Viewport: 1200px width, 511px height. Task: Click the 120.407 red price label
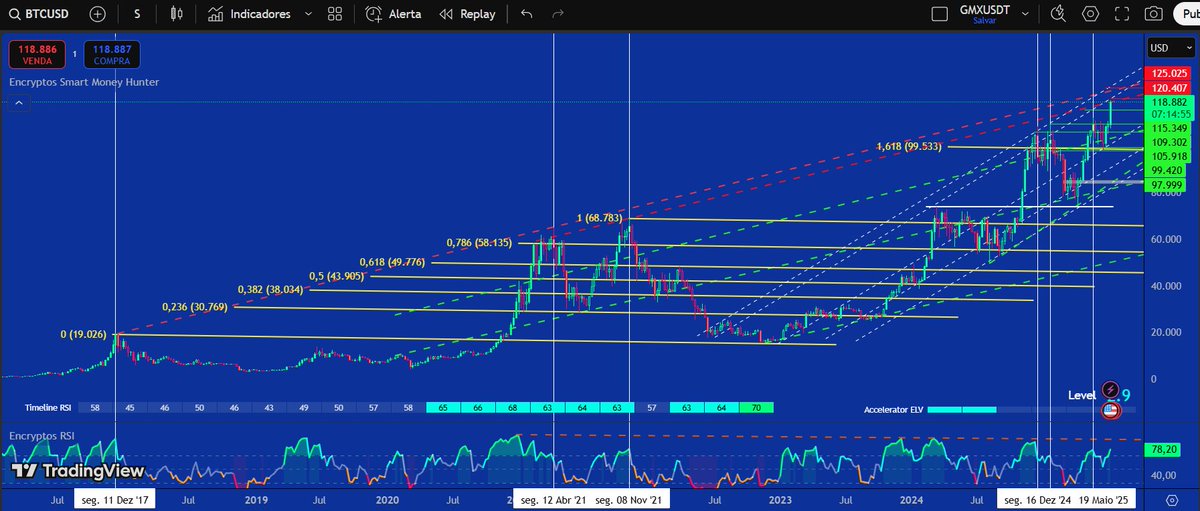[x=1168, y=88]
